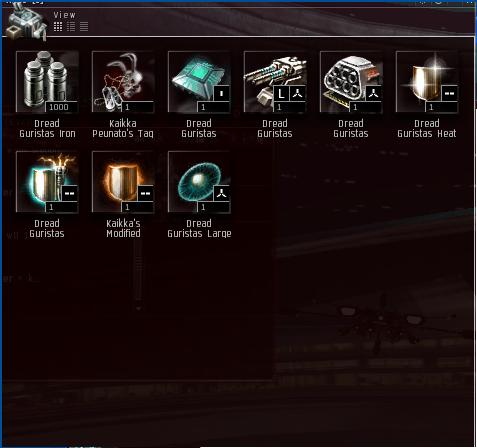
Task: Click the empty inventory area below items
Action: coord(200,317)
